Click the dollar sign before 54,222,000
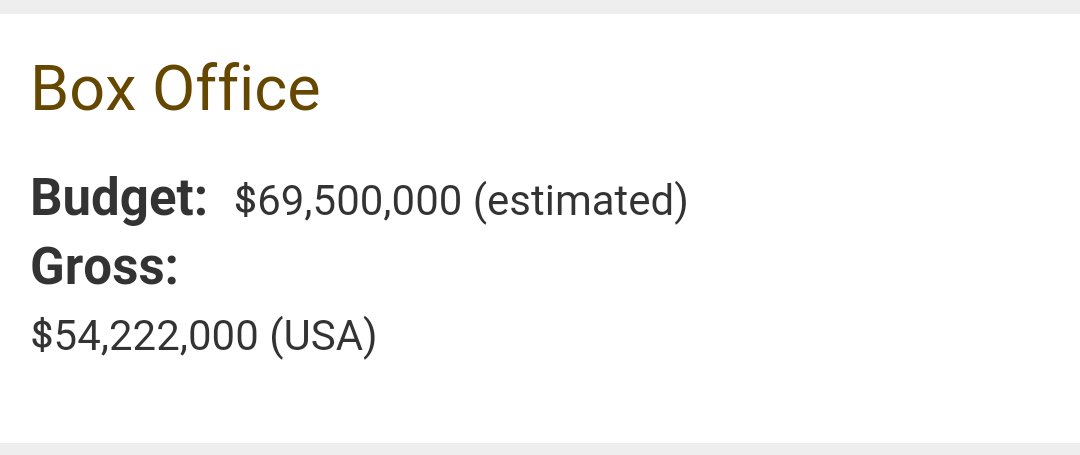1080x455 pixels. [x=42, y=335]
